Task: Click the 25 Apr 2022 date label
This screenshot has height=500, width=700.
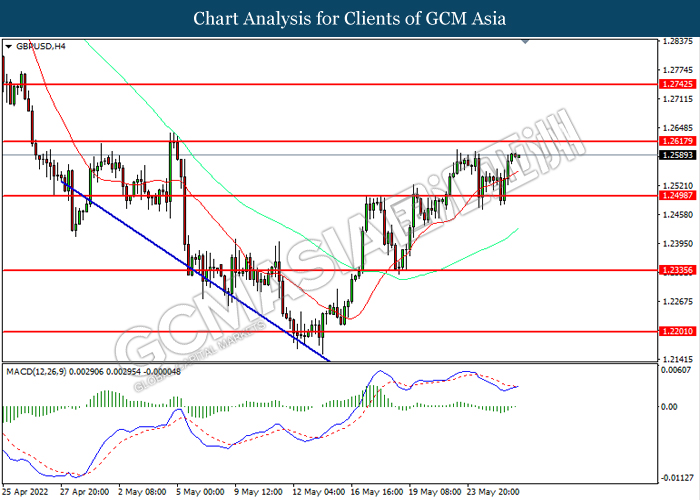Action: point(25,492)
